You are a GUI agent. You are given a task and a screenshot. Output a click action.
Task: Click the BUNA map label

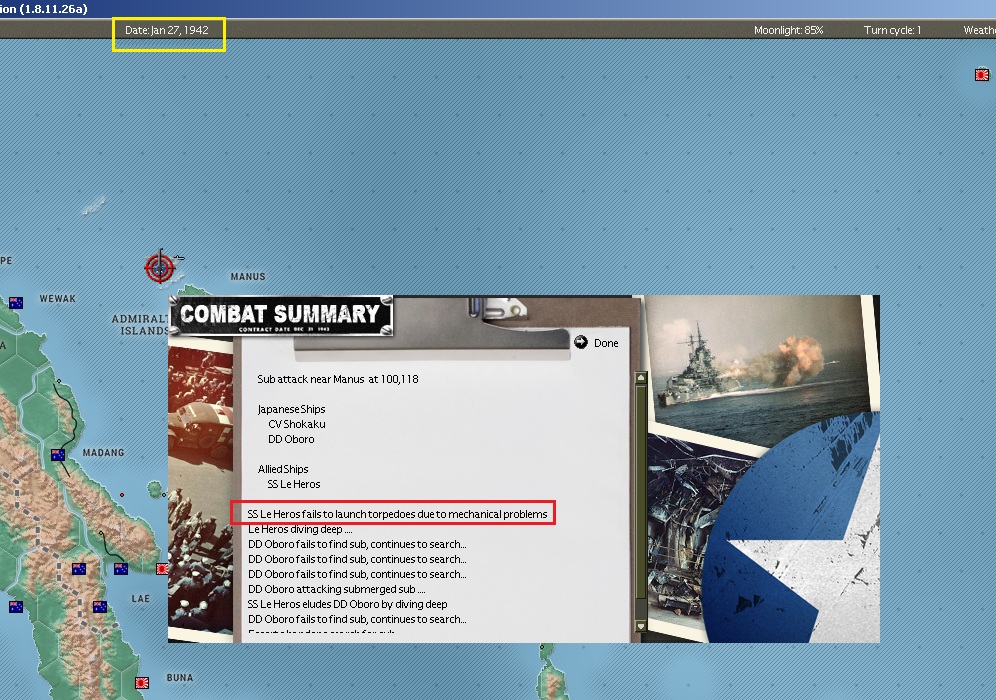pyautogui.click(x=180, y=678)
